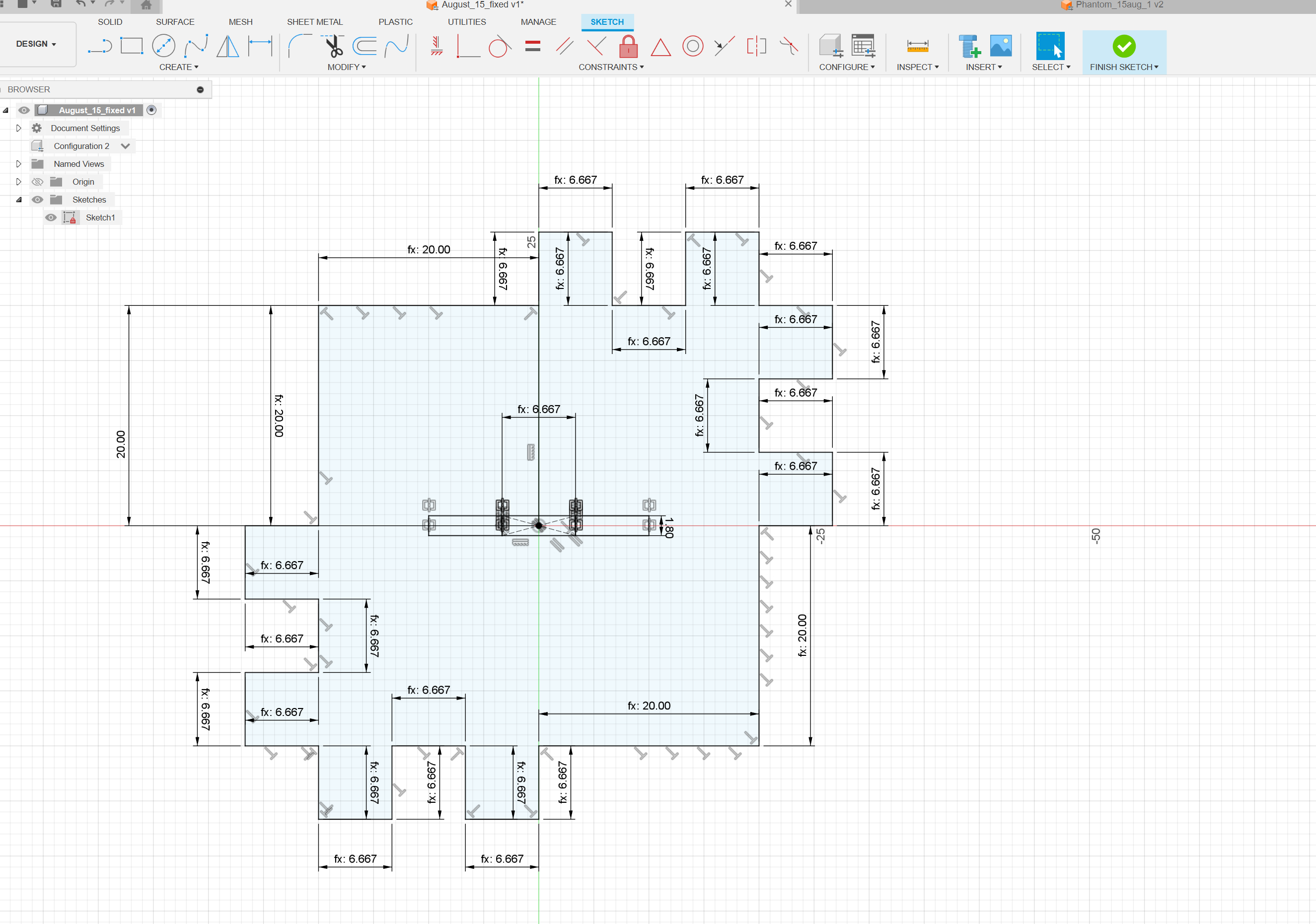Open the SELECT dropdown menu

(1051, 67)
